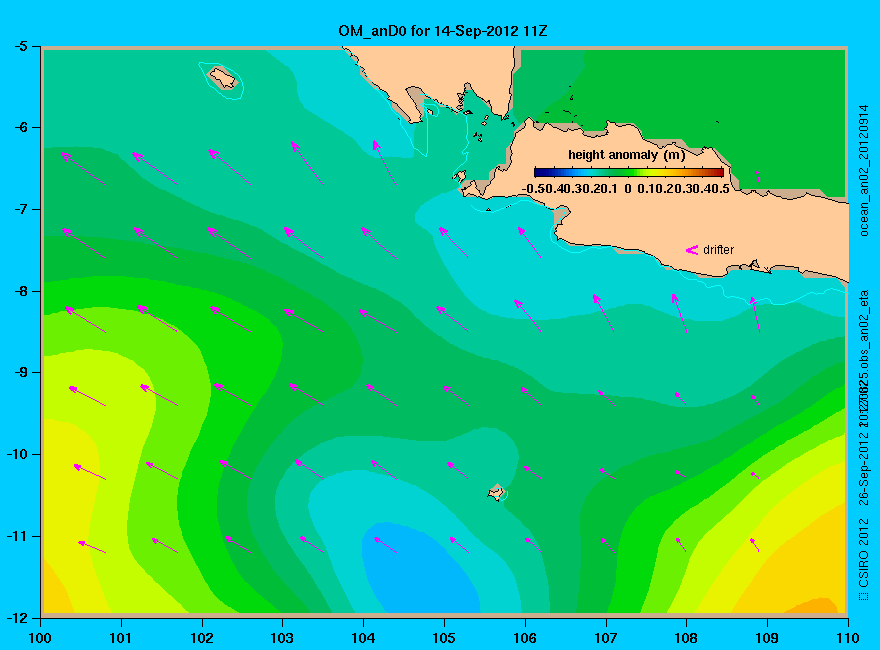This screenshot has width=880, height=650.
Task: Click the map title 'OM_anD0 for 14-Sep-2012 11Z'
Action: 442,31
